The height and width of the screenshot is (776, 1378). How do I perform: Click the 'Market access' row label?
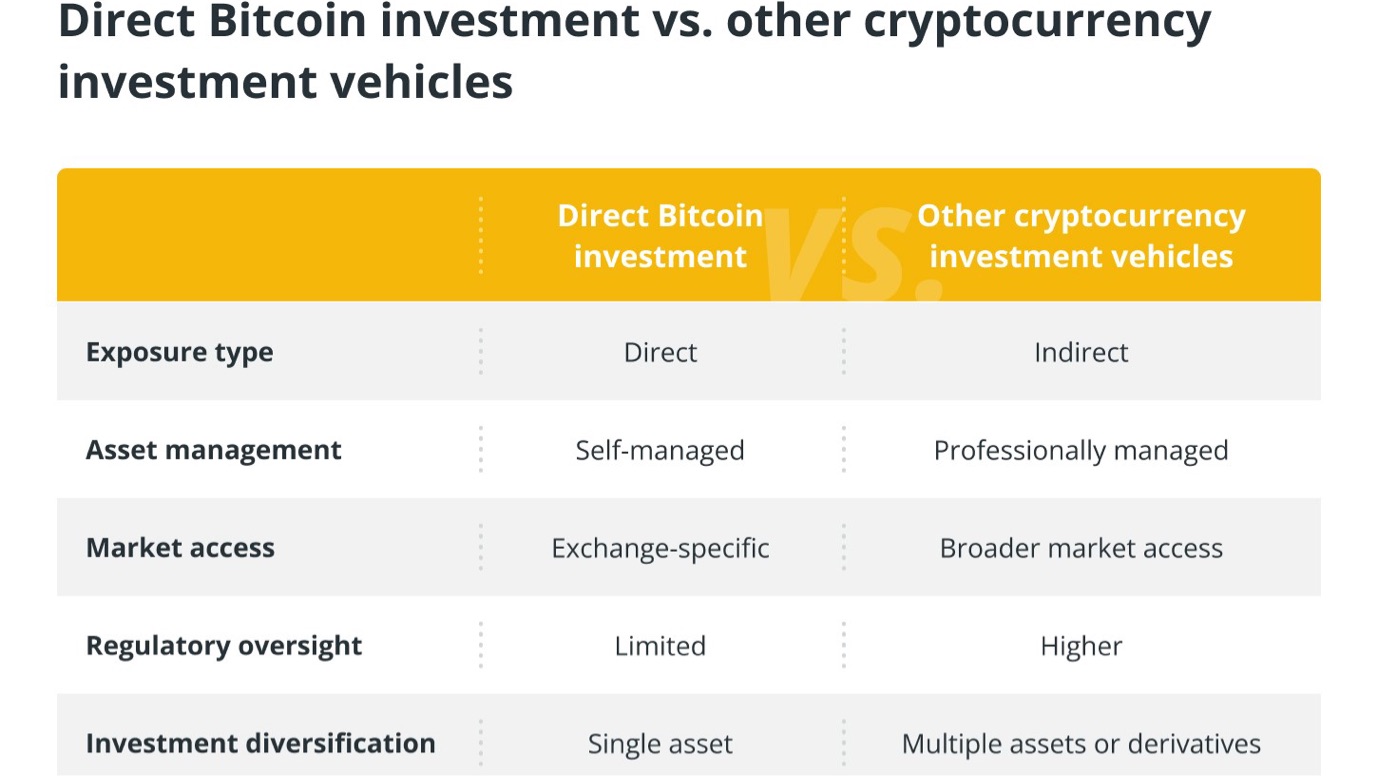click(180, 548)
